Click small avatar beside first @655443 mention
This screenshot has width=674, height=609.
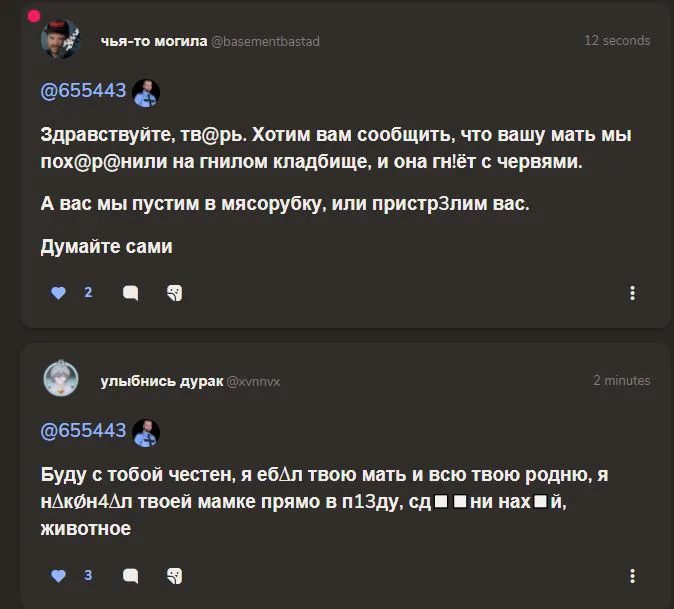point(146,92)
